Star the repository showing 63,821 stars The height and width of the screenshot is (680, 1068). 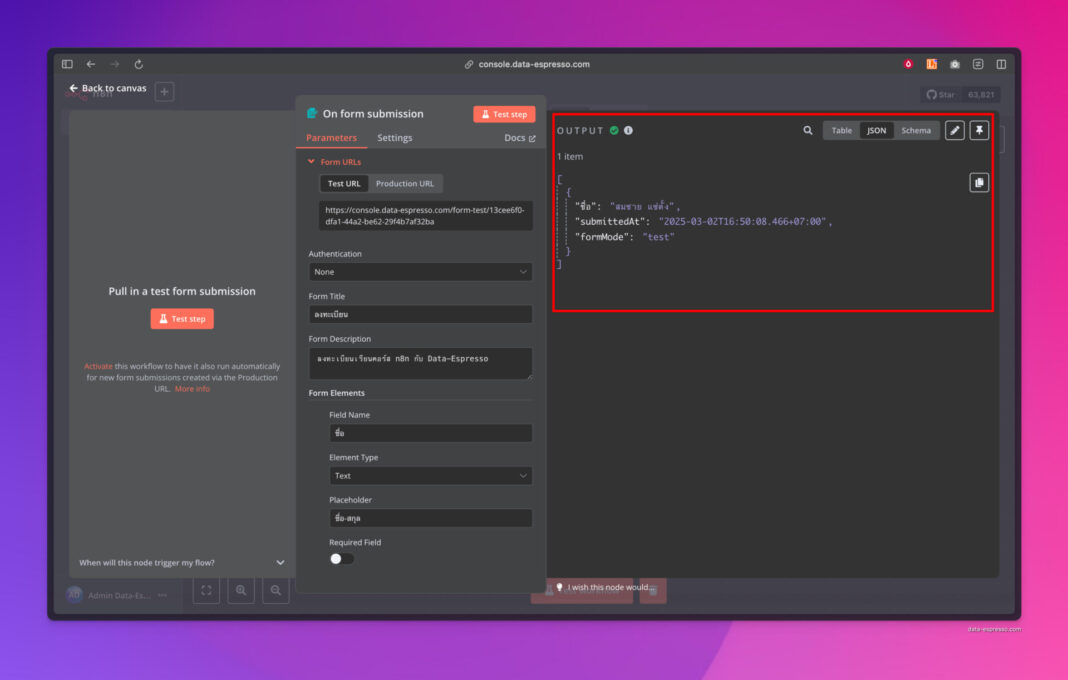(x=938, y=95)
